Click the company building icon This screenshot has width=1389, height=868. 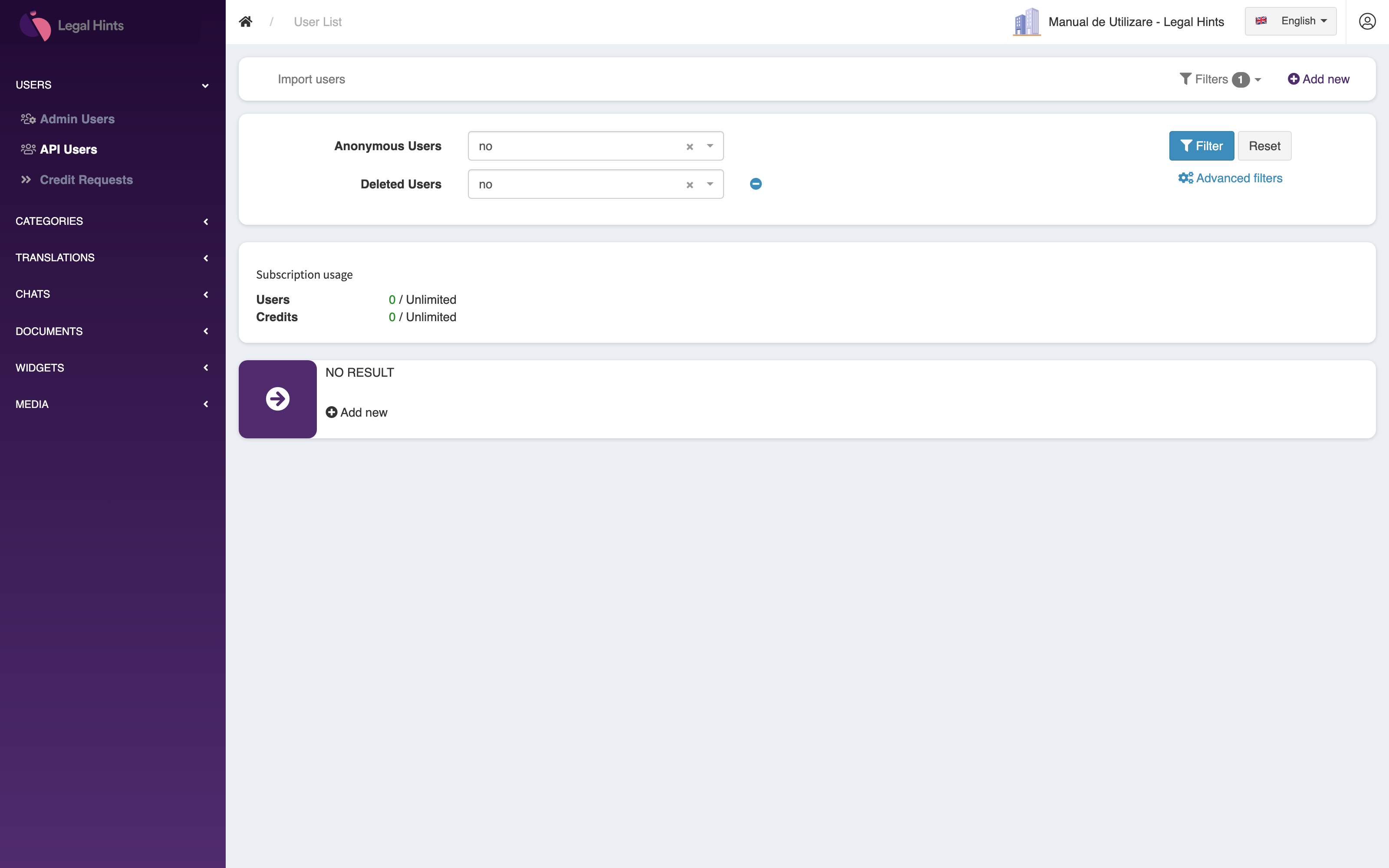coord(1027,22)
